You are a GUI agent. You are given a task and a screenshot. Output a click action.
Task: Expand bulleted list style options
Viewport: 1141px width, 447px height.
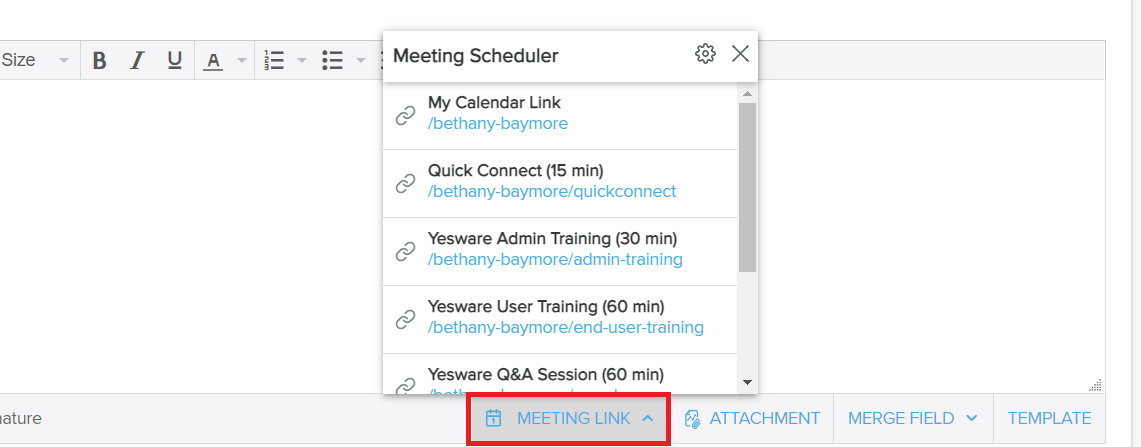click(360, 60)
